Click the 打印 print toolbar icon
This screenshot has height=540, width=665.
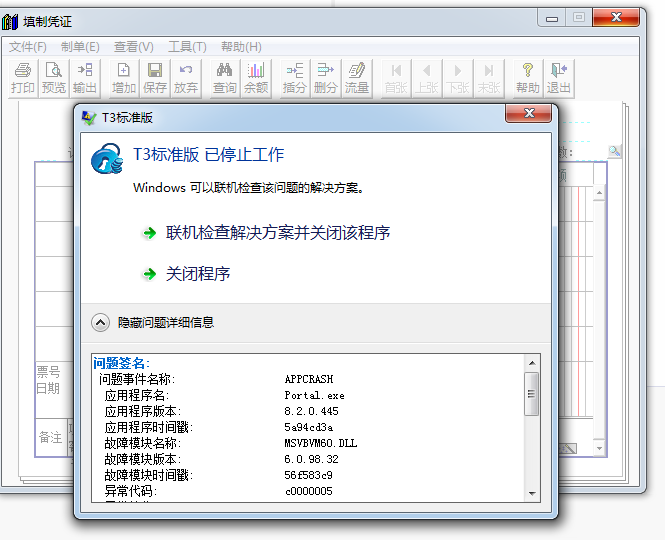tap(22, 78)
